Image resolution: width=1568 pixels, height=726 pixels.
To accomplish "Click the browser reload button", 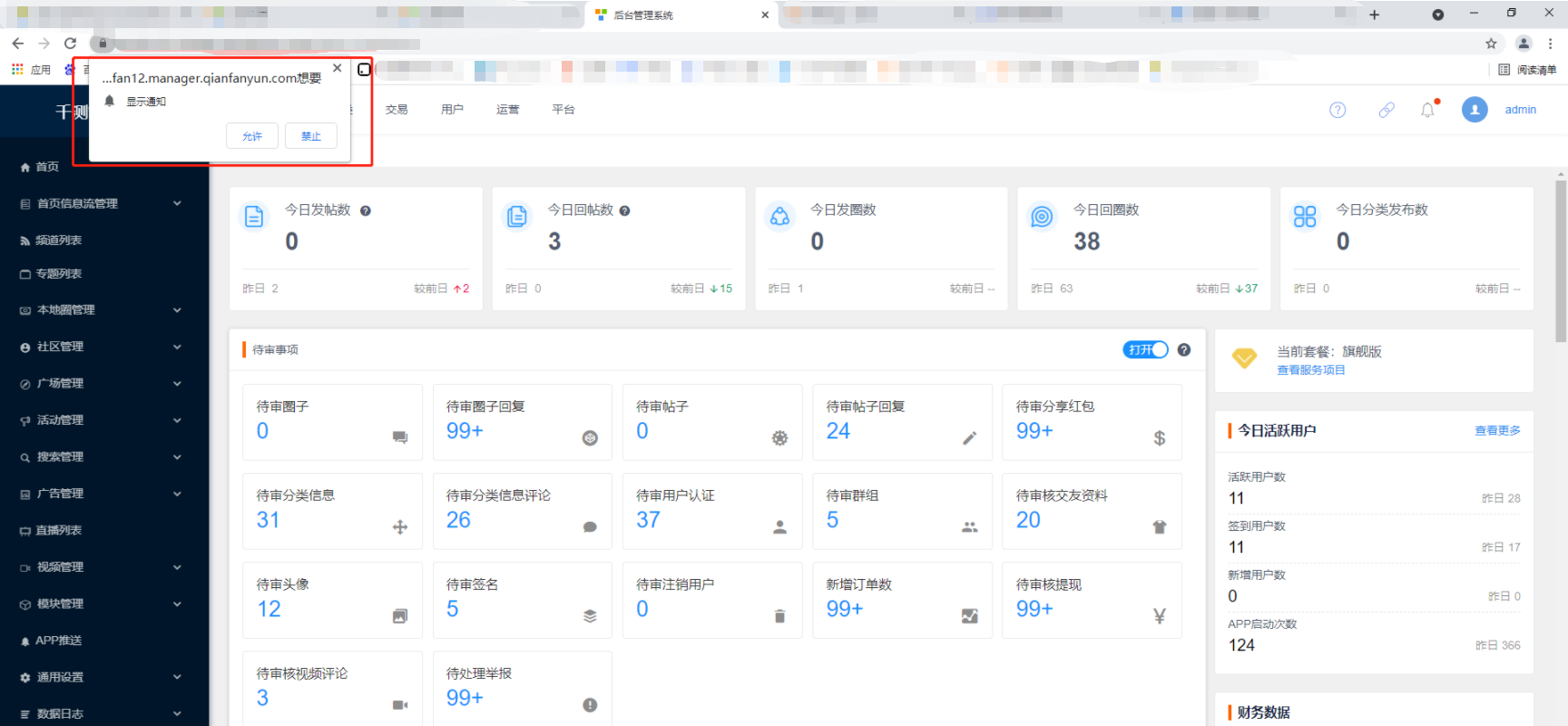I will pos(70,43).
